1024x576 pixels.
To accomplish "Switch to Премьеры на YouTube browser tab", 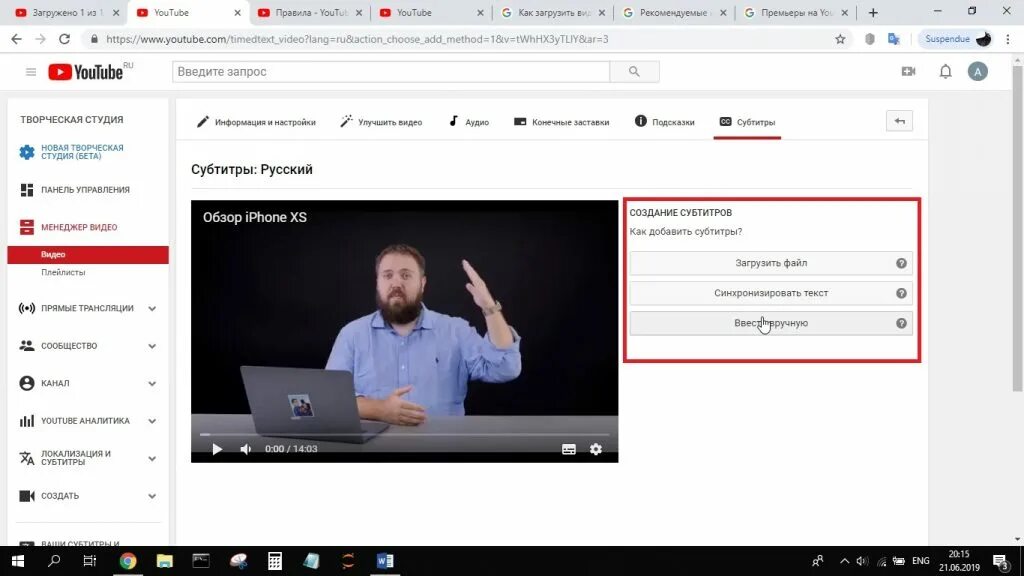I will click(795, 12).
